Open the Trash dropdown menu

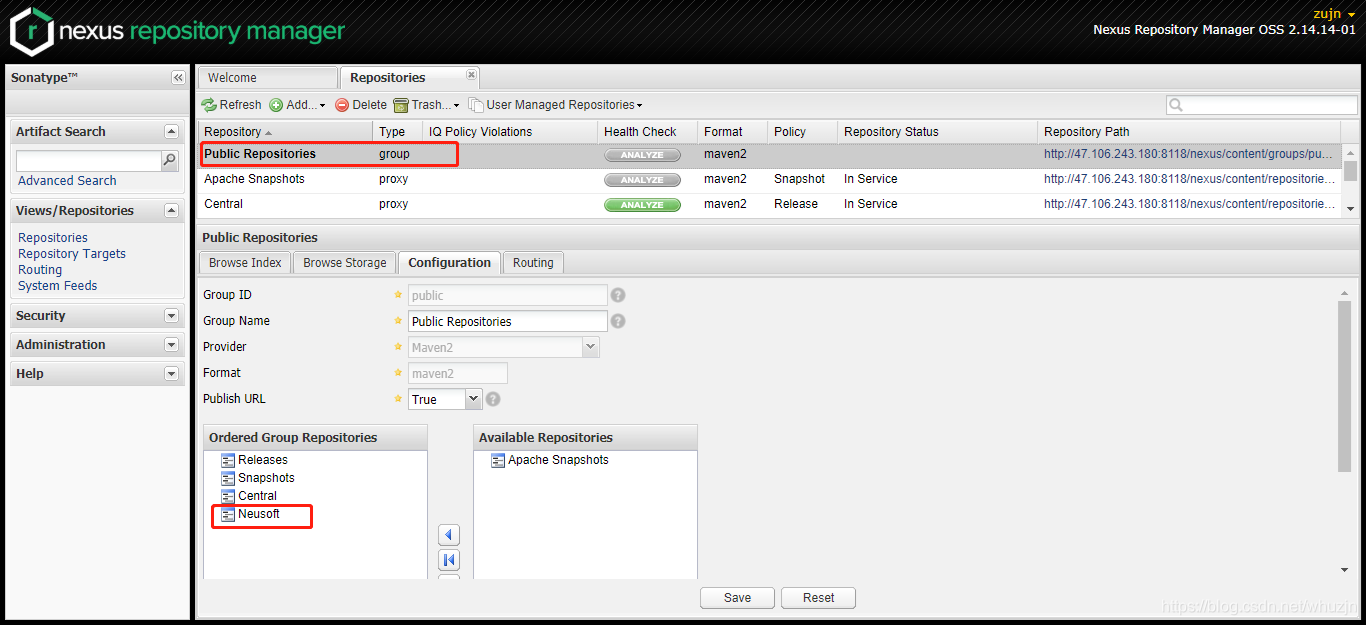426,105
